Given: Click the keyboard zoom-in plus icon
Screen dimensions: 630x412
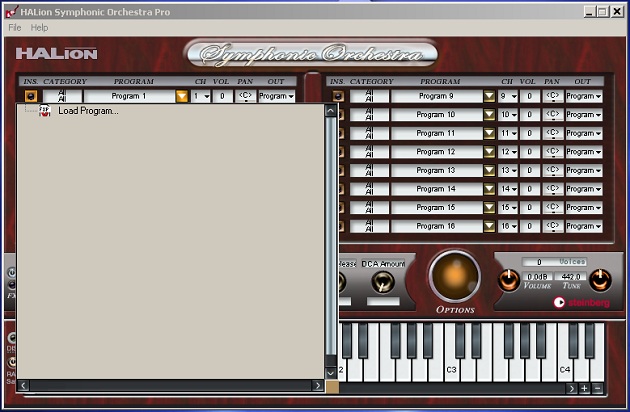Looking at the screenshot, I should (584, 388).
